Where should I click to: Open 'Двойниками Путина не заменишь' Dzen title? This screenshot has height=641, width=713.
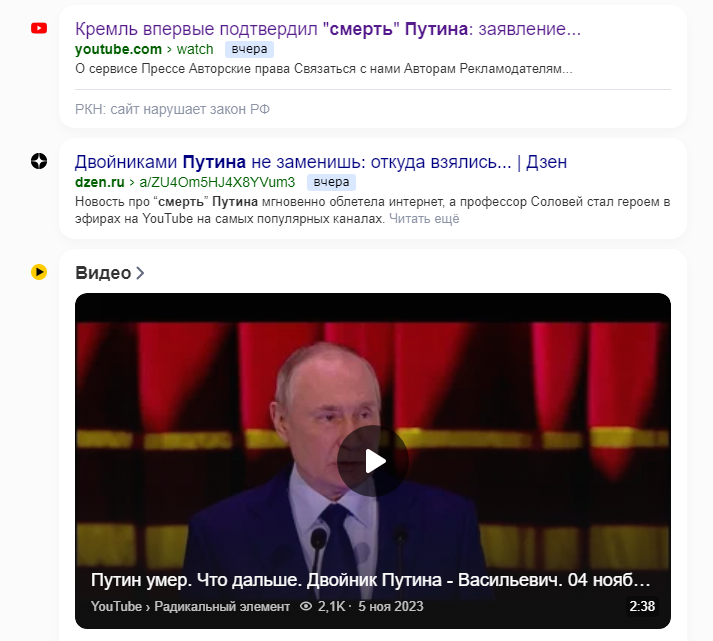(321, 162)
